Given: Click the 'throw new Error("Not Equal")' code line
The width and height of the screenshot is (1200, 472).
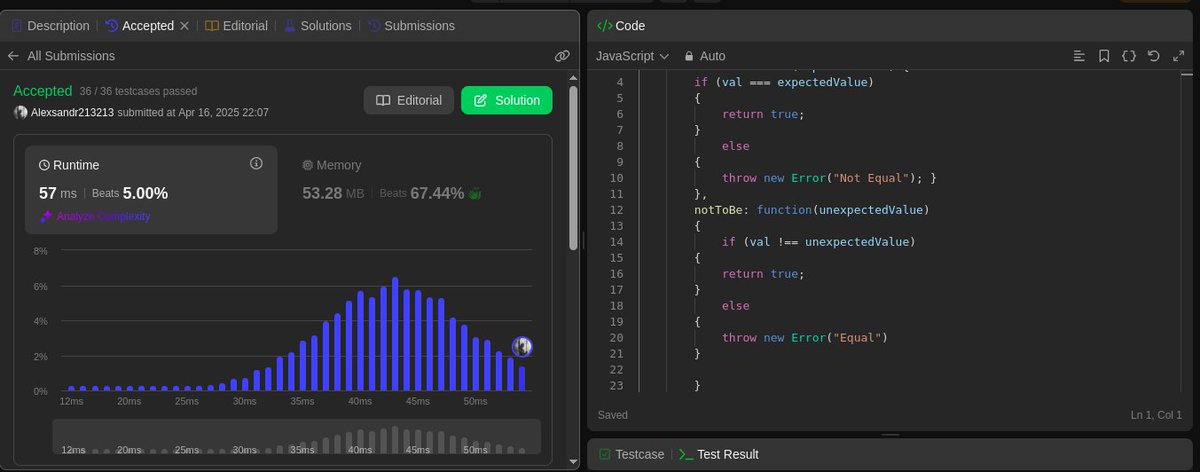Looking at the screenshot, I should (829, 178).
